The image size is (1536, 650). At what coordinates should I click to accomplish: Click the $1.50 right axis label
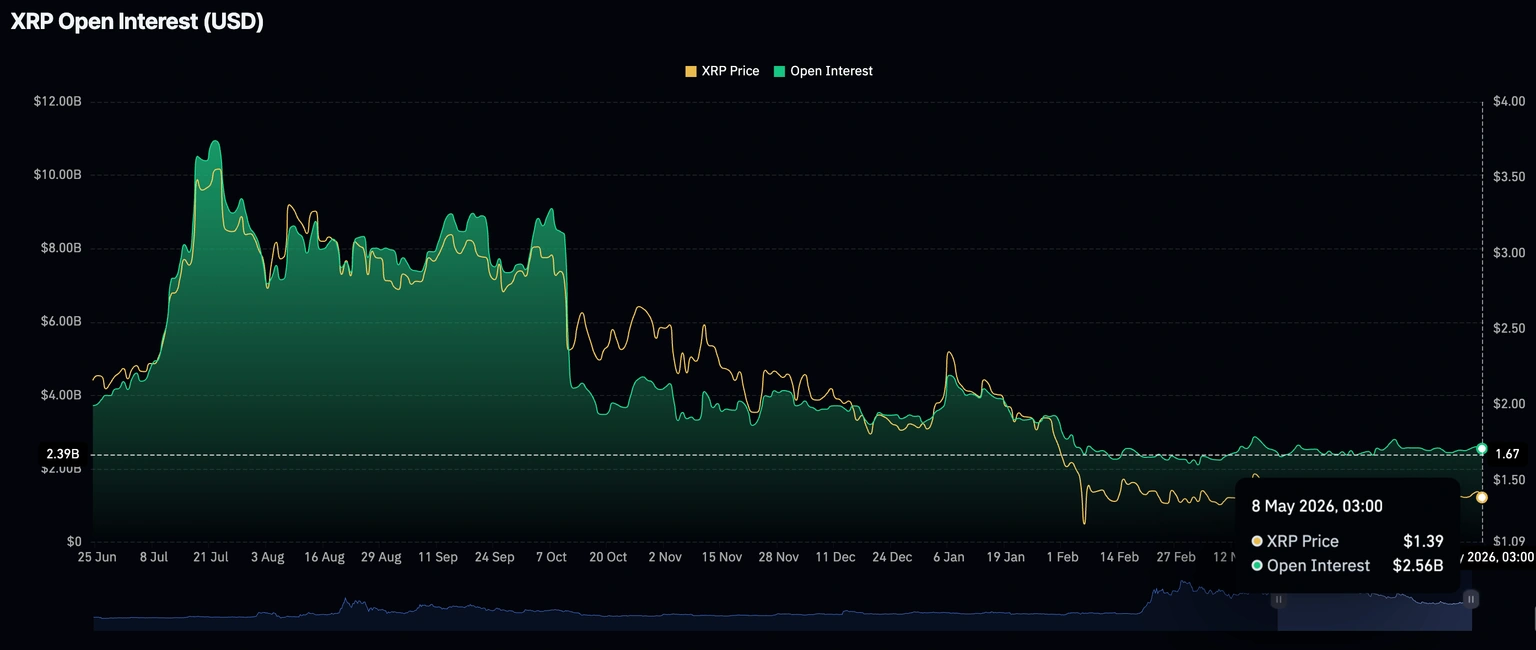click(1509, 480)
